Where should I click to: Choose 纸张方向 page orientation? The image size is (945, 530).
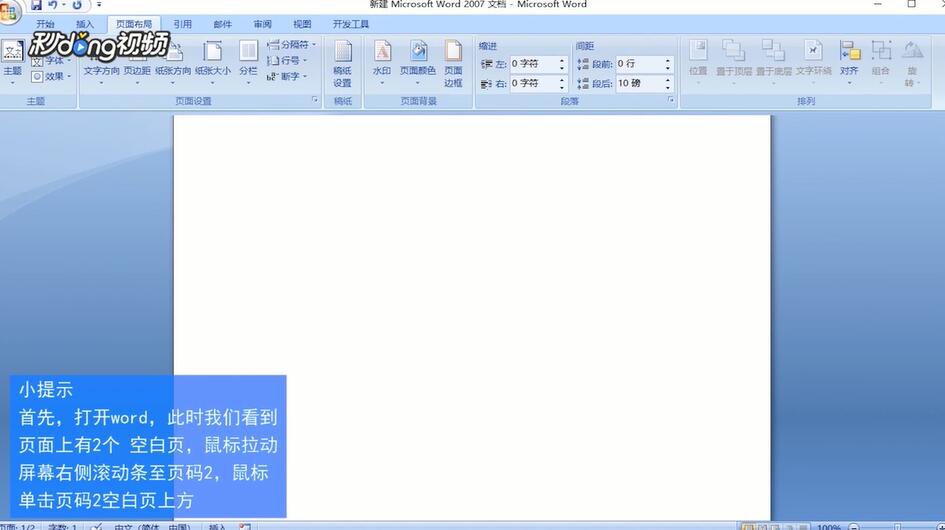tap(173, 64)
